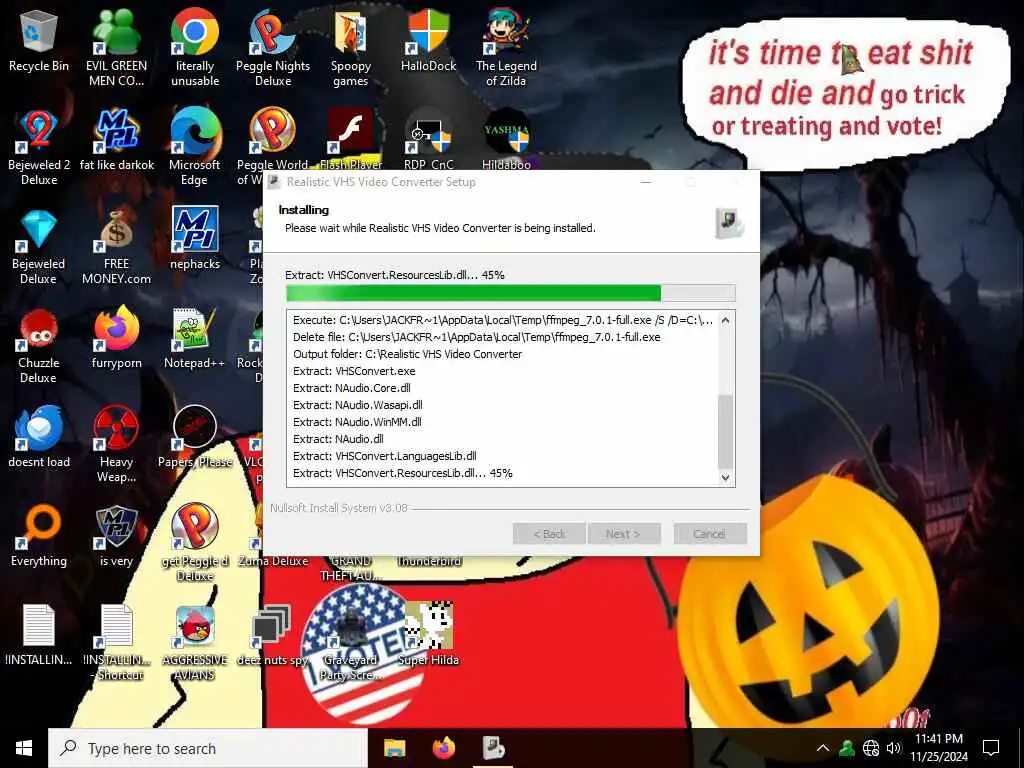Select the Papers, Please icon
The height and width of the screenshot is (768, 1024).
pyautogui.click(x=195, y=438)
